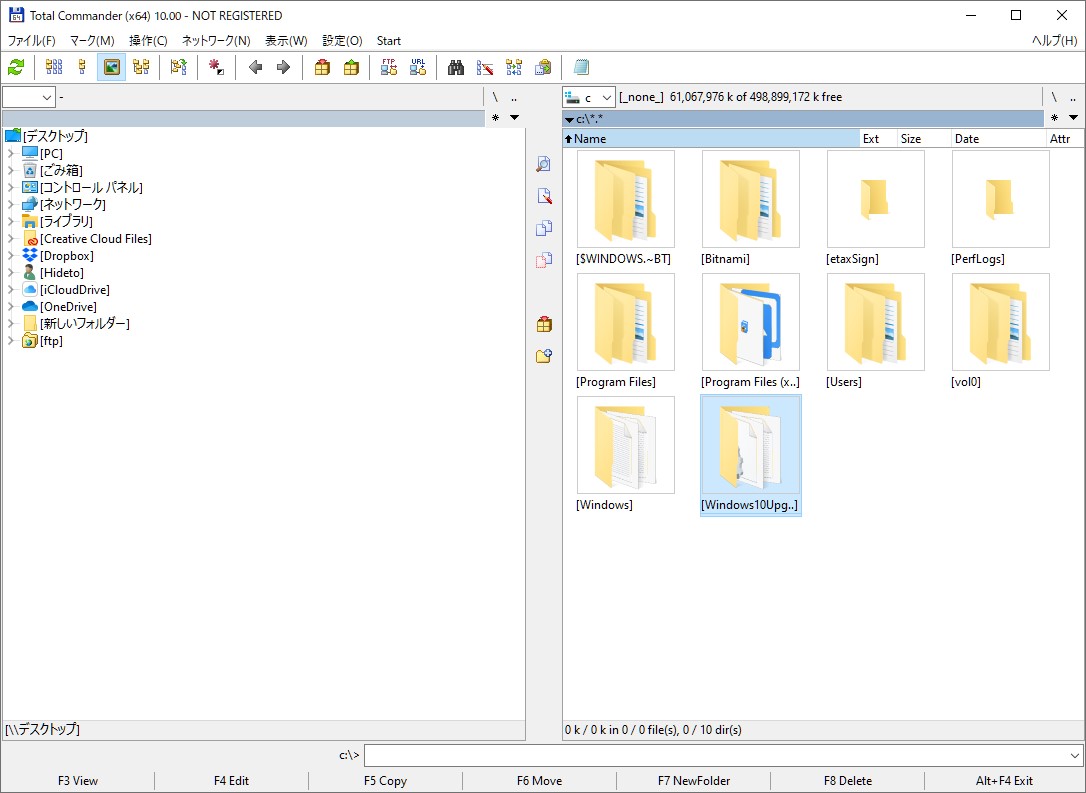Click the Pack files toolbar icon
Viewport: 1086px width, 793px height.
pyautogui.click(x=322, y=67)
